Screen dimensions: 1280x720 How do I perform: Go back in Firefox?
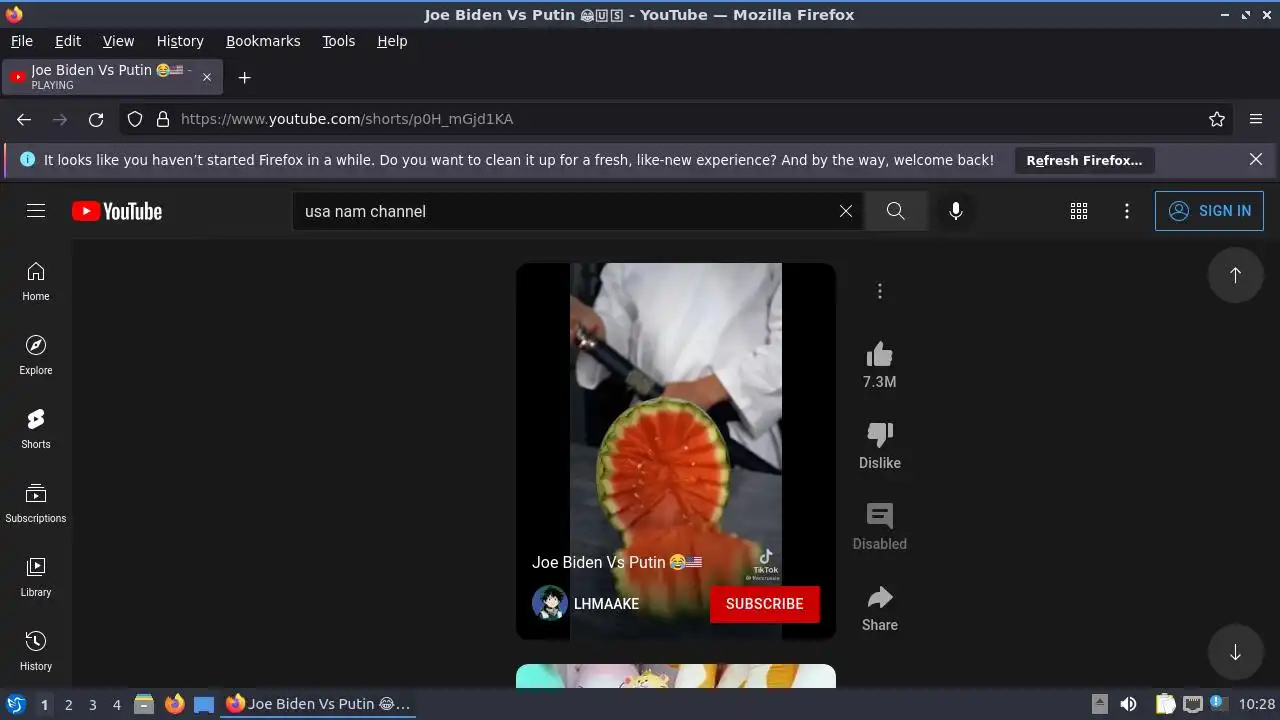(24, 119)
